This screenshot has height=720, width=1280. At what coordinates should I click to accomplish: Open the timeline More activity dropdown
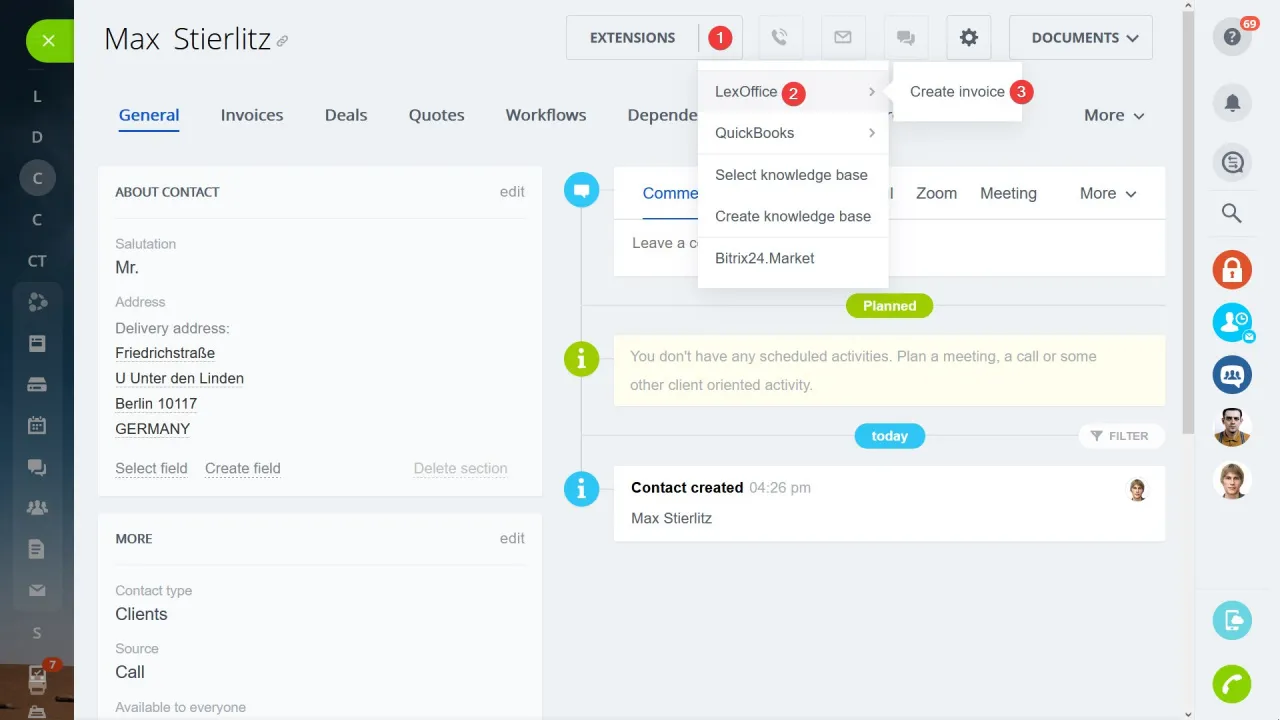tap(1108, 194)
